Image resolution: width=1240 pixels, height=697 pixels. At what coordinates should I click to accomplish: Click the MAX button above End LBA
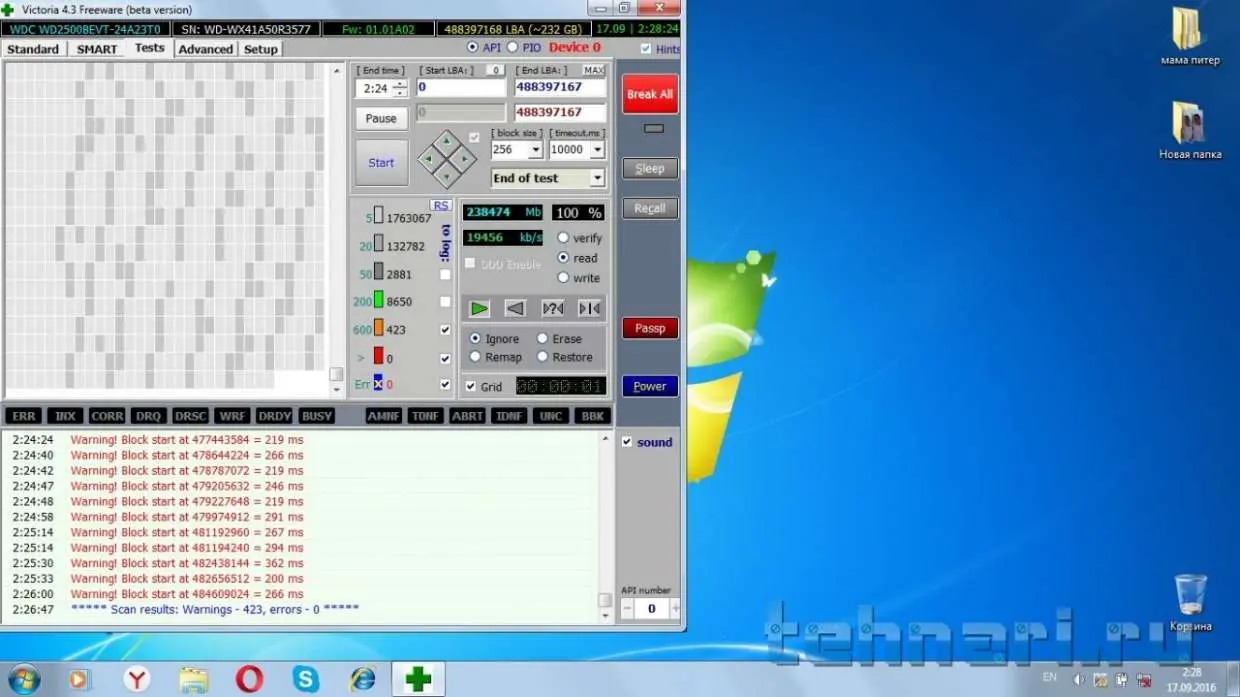tap(594, 70)
